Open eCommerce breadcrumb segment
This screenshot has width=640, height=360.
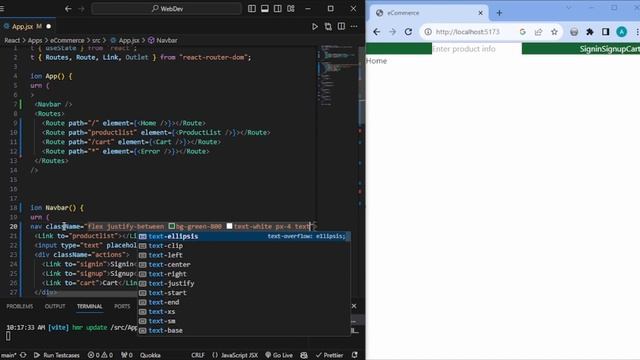click(x=67, y=40)
